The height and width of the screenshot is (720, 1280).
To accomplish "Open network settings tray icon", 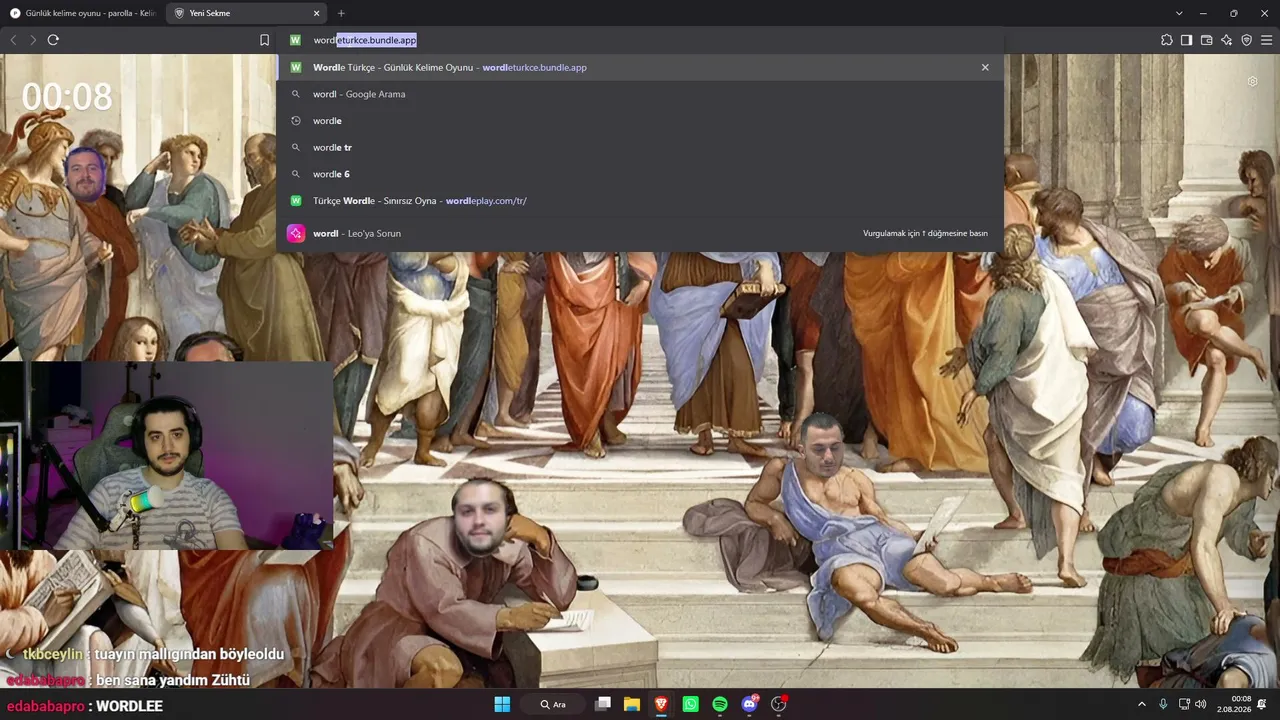I will [x=1184, y=704].
